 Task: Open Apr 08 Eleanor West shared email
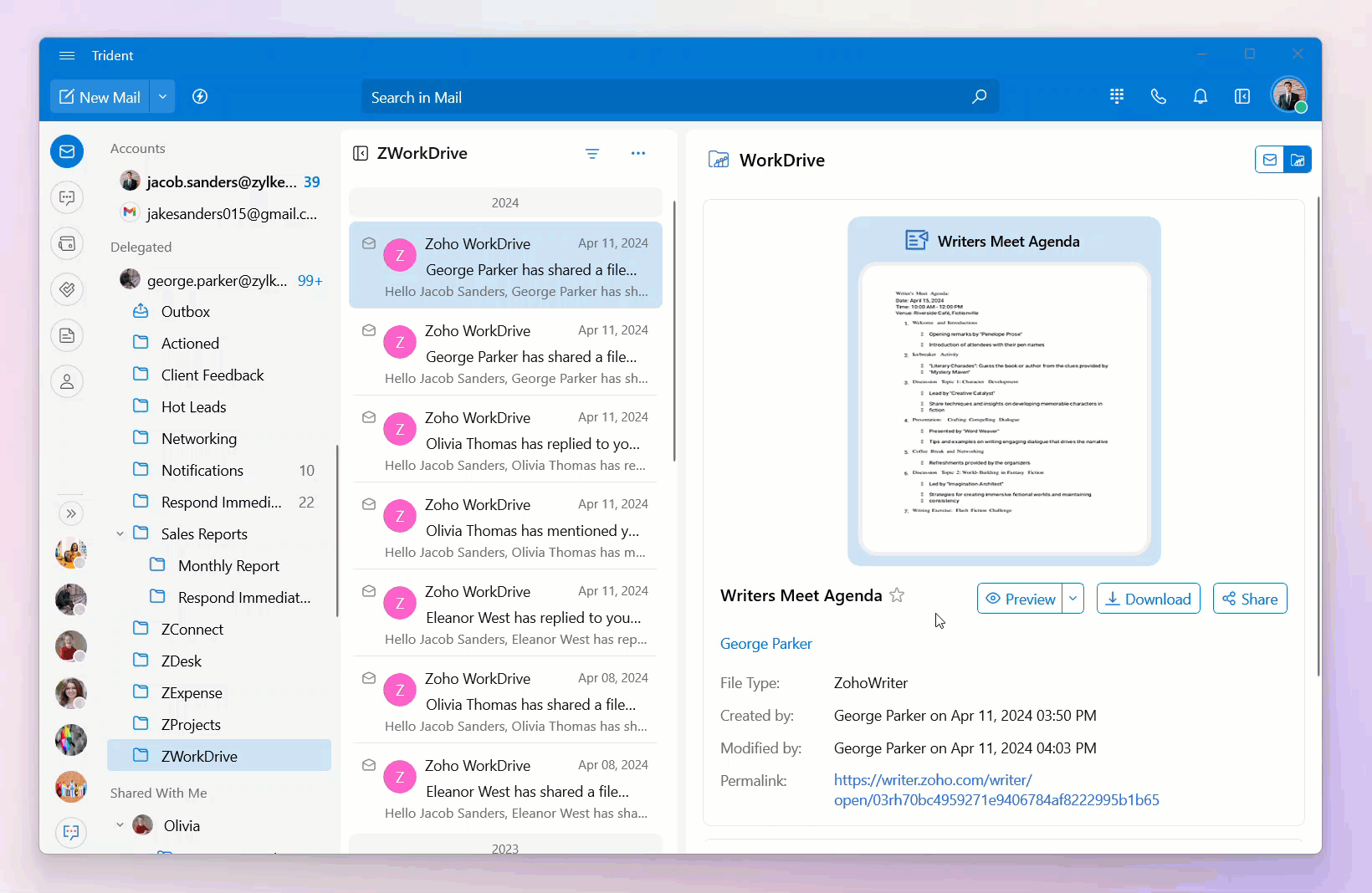505,787
